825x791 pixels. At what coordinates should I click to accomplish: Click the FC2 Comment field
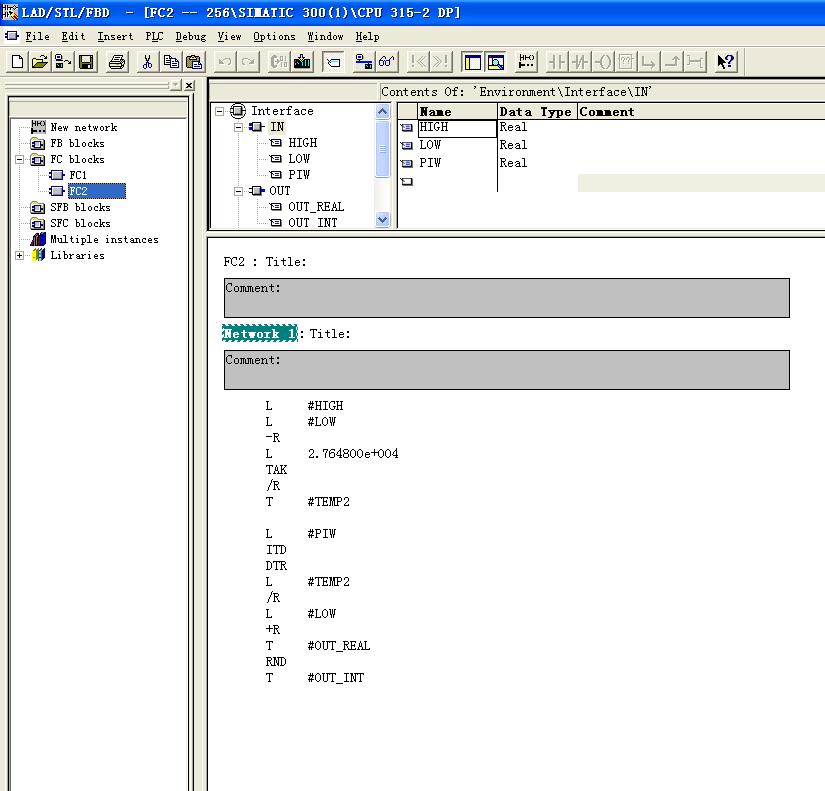[x=506, y=298]
